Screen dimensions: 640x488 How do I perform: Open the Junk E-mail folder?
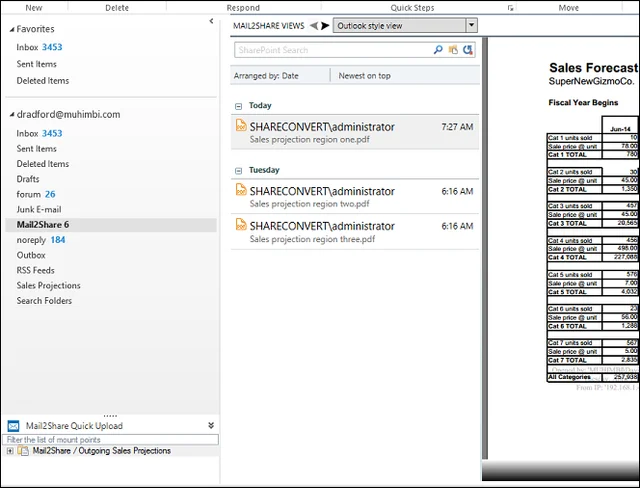(39, 209)
